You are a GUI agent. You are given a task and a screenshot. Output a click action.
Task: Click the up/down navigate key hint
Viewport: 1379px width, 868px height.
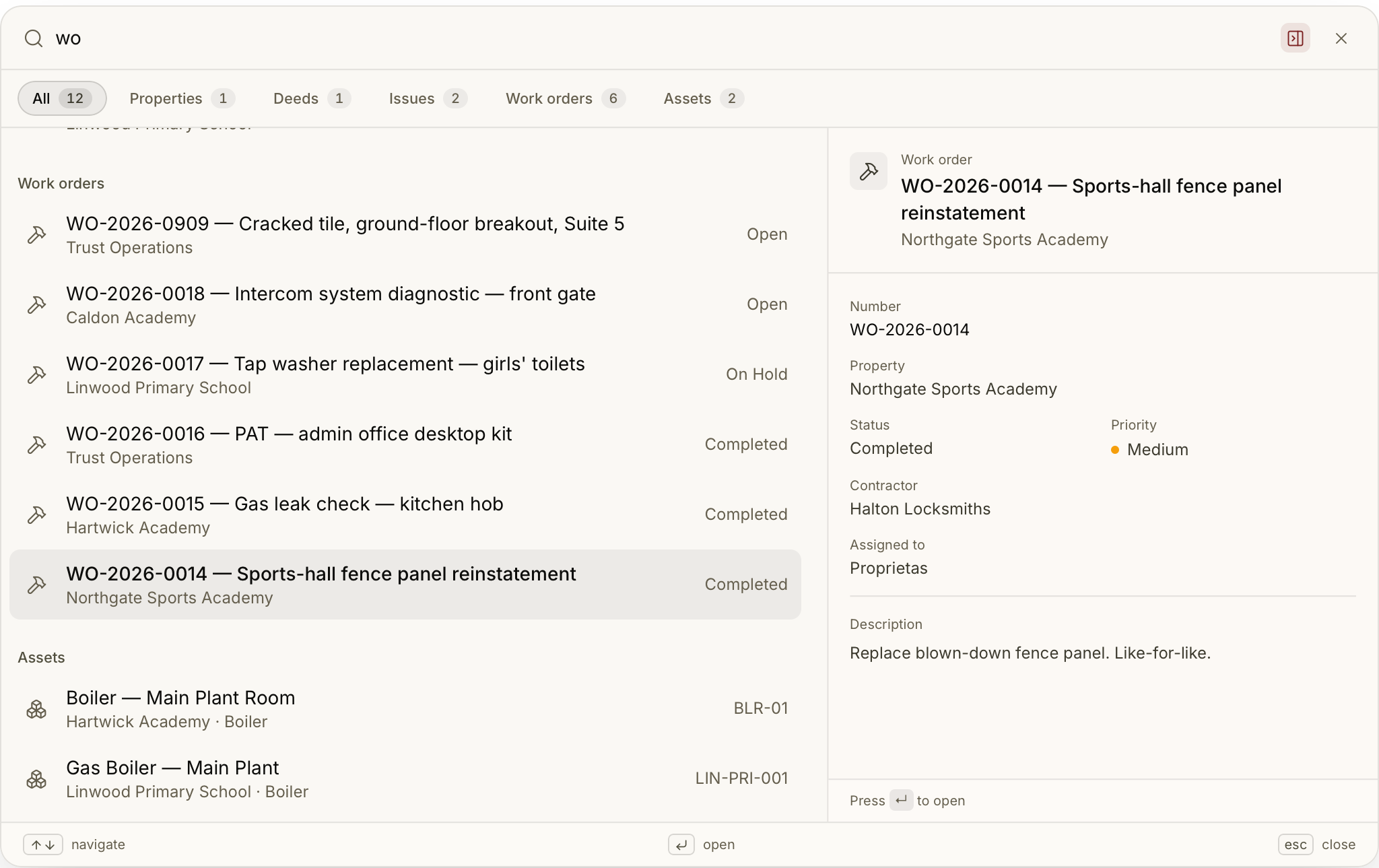click(x=43, y=844)
